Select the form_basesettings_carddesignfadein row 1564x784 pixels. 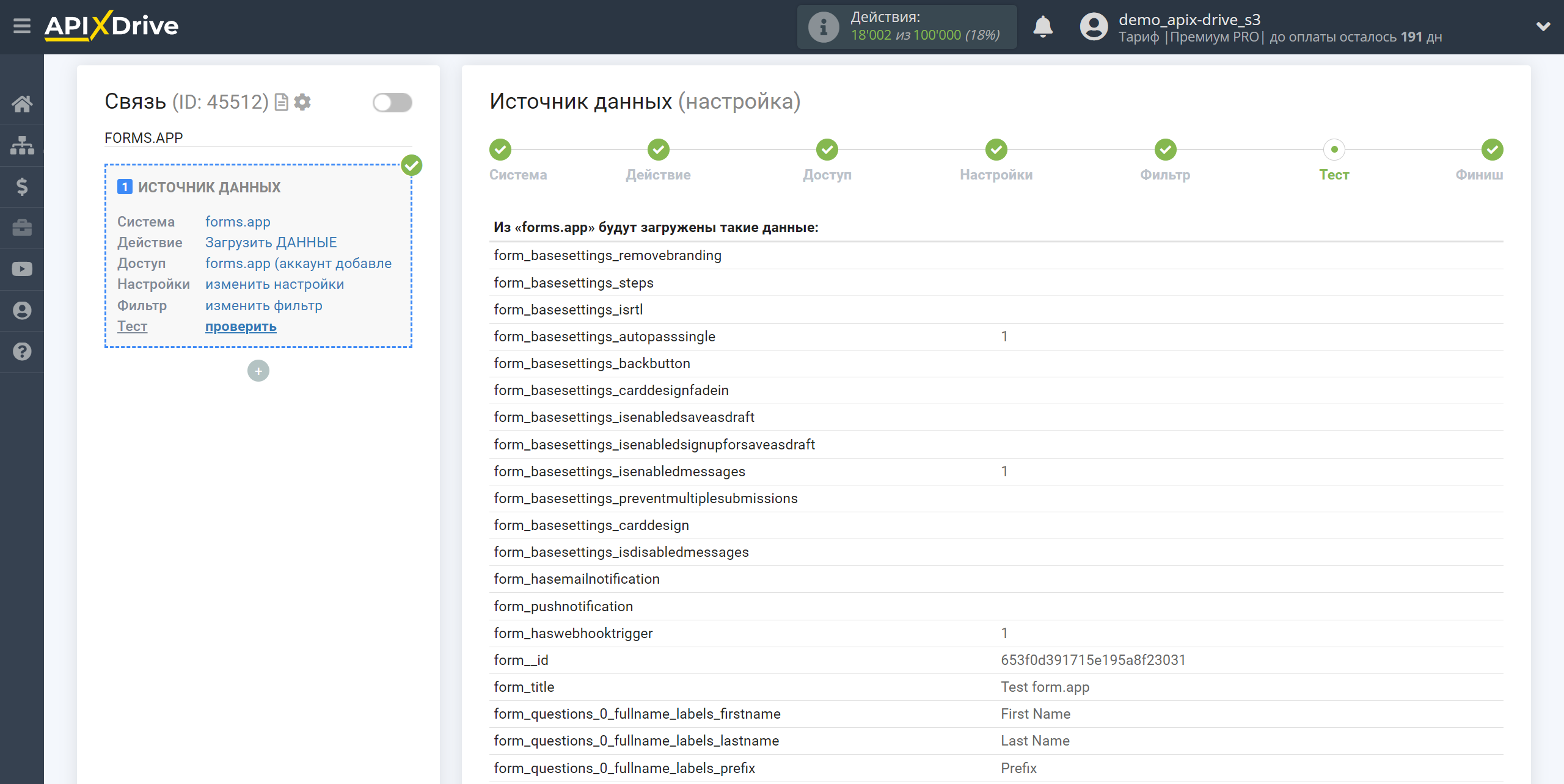point(996,390)
